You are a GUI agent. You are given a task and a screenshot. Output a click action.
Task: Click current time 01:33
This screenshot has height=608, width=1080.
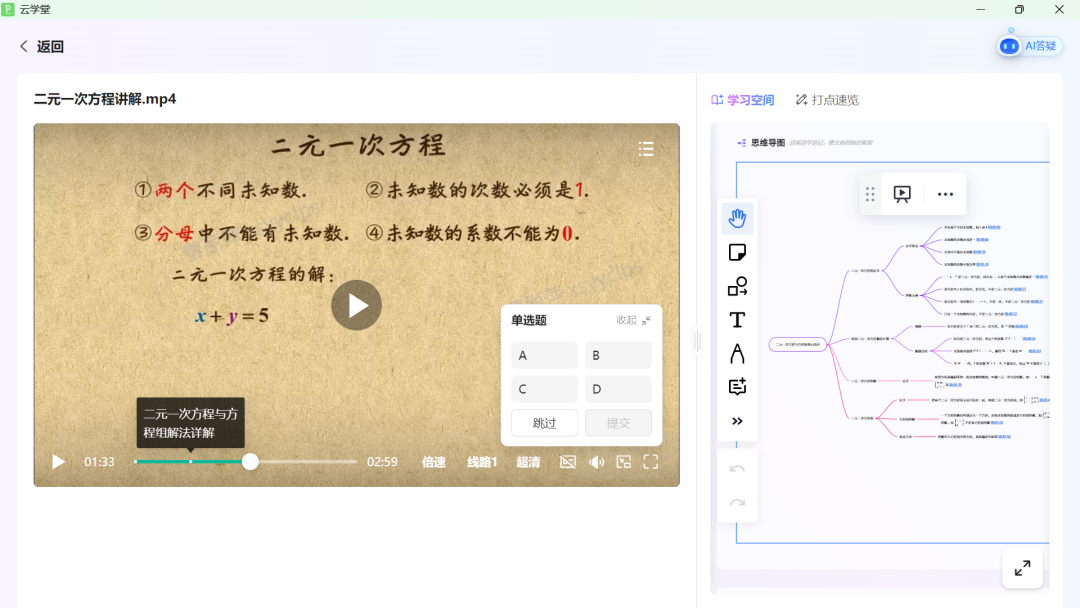[99, 462]
